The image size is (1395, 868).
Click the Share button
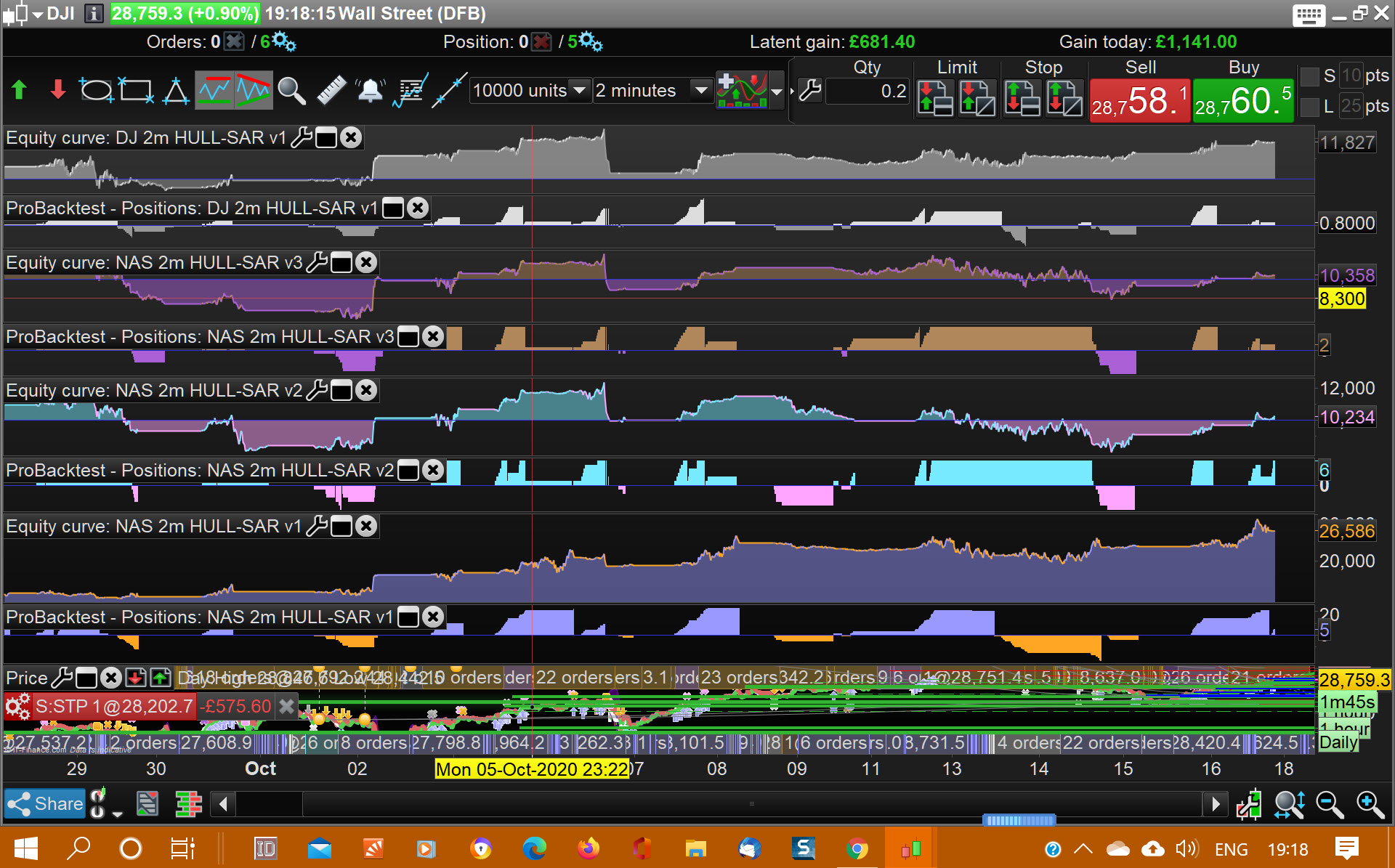[x=45, y=804]
